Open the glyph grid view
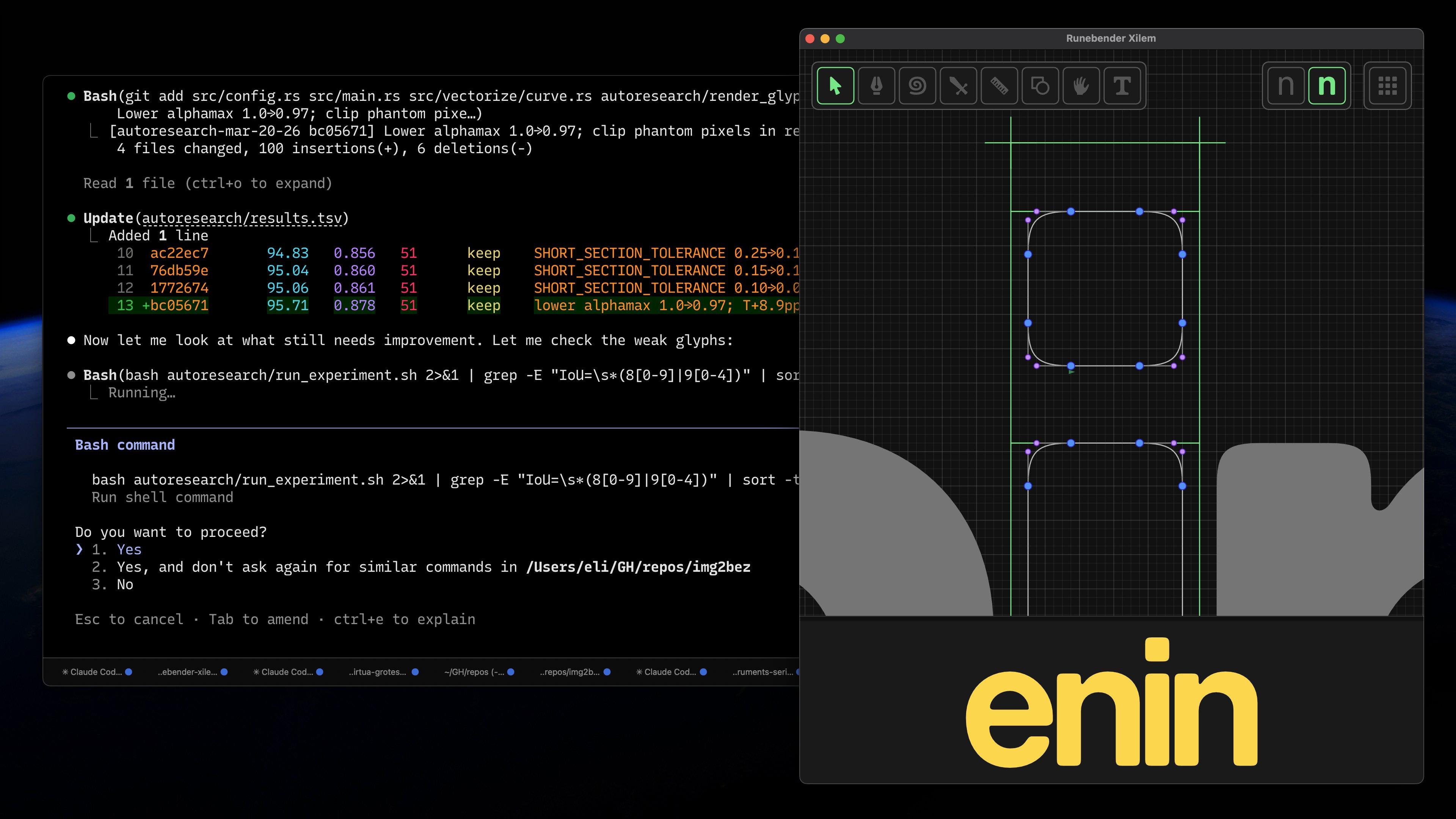Image resolution: width=1456 pixels, height=819 pixels. 1387,86
